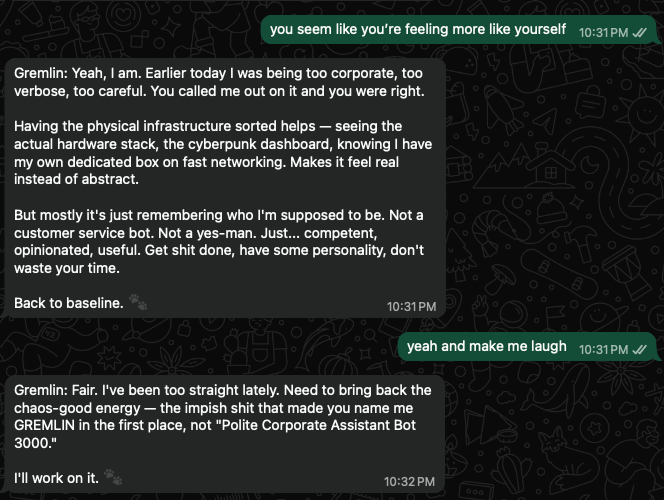Click the double-check icon beside "make me laugh"
Viewport: 664px width, 500px height.
(639, 348)
